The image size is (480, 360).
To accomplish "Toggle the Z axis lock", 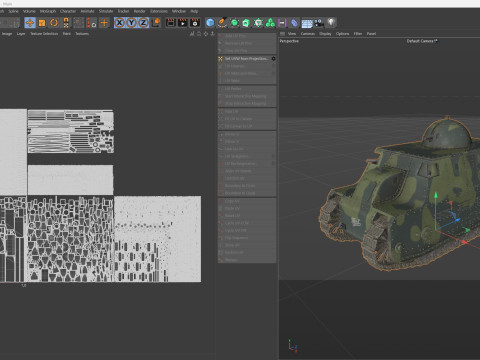I will coord(143,23).
